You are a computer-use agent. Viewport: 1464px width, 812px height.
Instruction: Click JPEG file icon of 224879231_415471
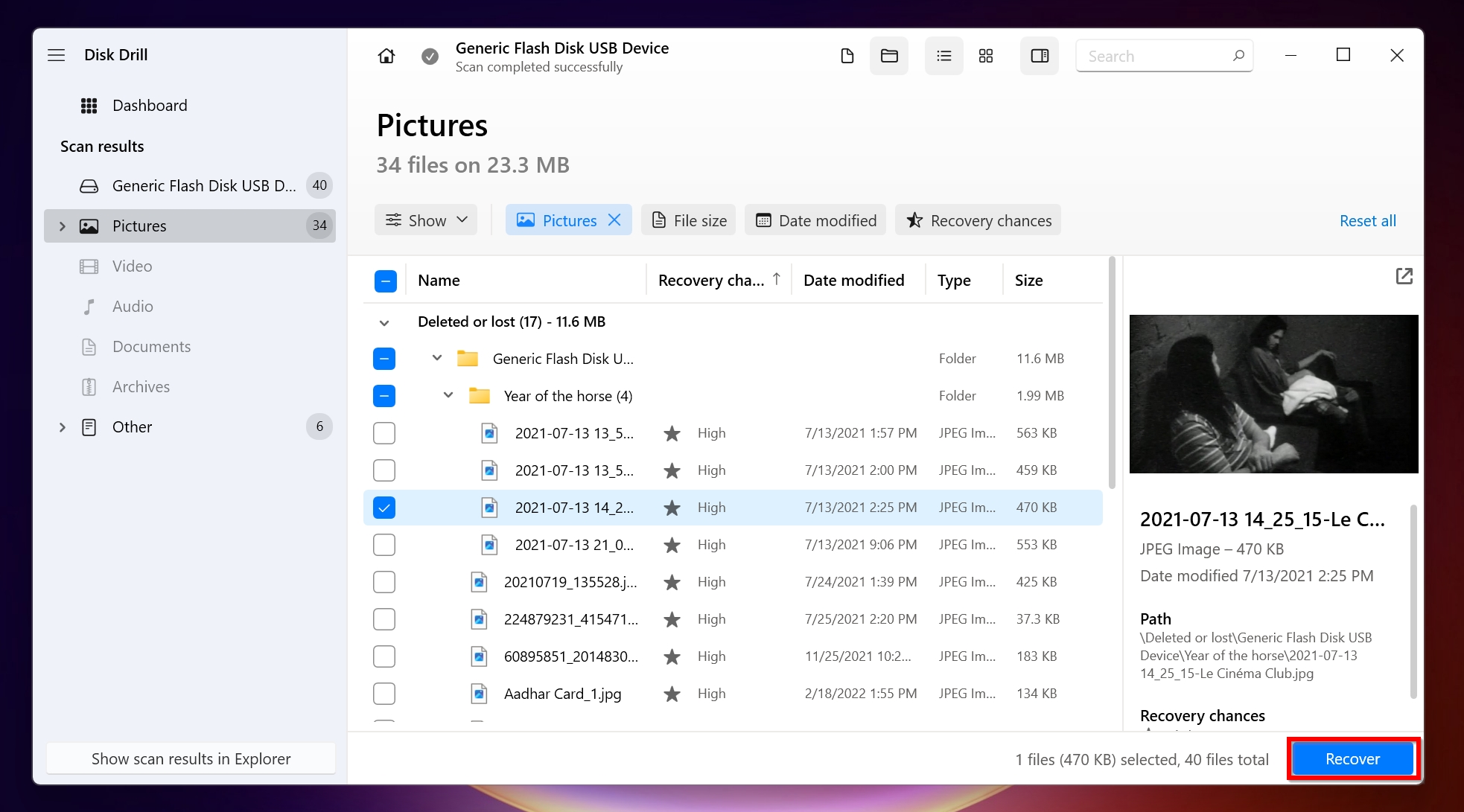pos(480,619)
